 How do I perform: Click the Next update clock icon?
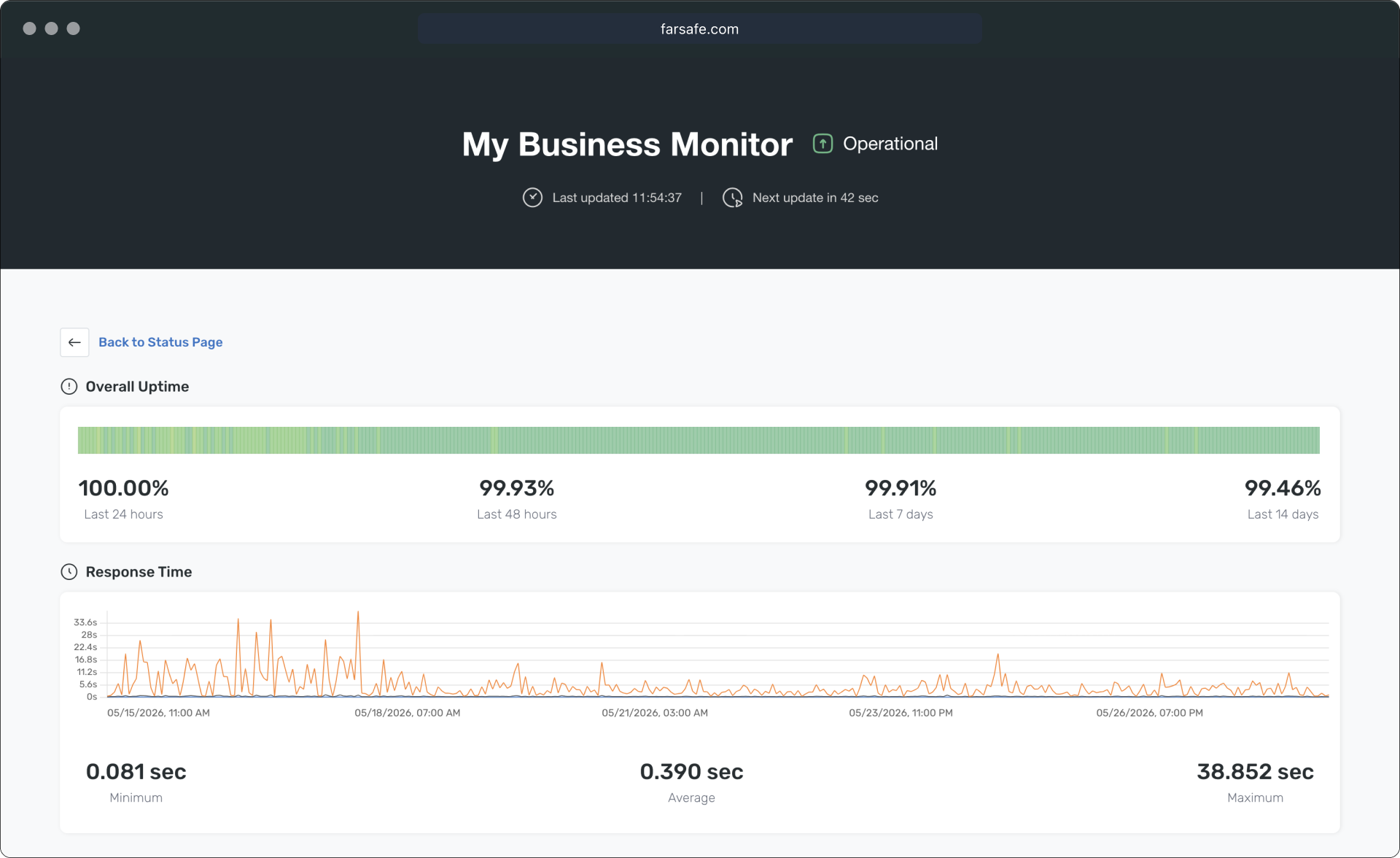(x=732, y=198)
